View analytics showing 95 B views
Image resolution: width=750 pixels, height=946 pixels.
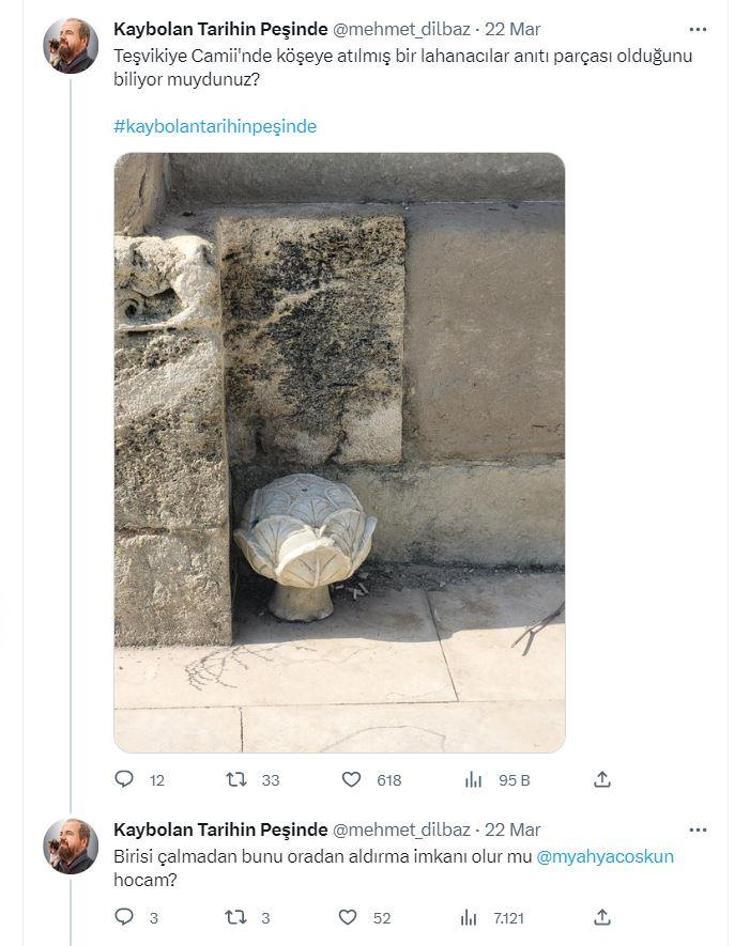[473, 780]
